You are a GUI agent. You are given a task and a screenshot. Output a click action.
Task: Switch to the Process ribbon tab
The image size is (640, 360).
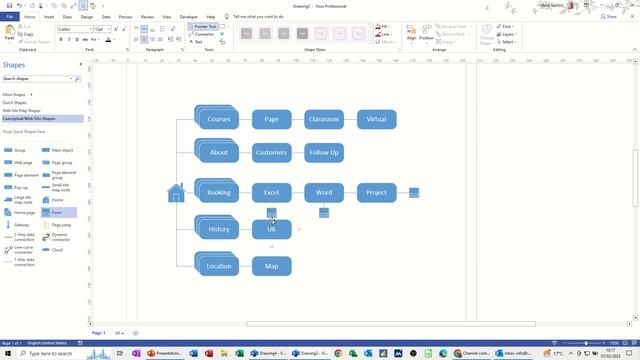125,17
